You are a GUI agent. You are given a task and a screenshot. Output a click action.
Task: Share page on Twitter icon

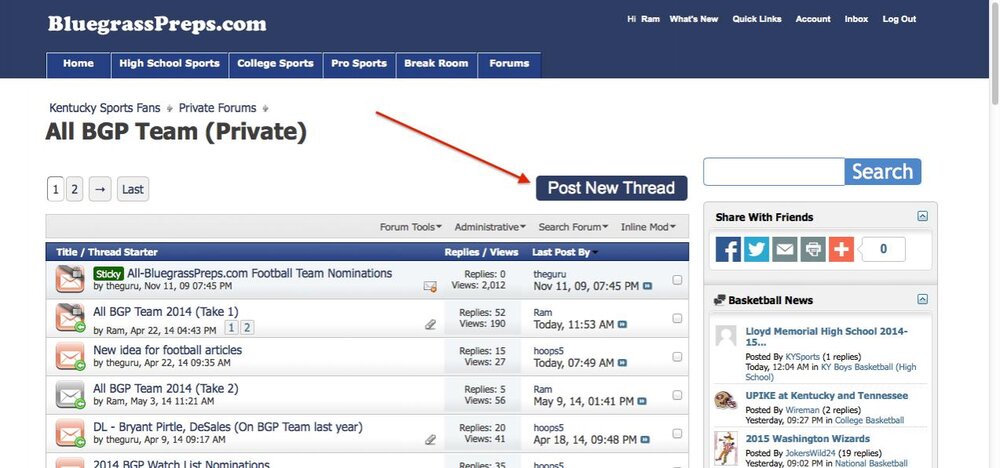coord(756,249)
